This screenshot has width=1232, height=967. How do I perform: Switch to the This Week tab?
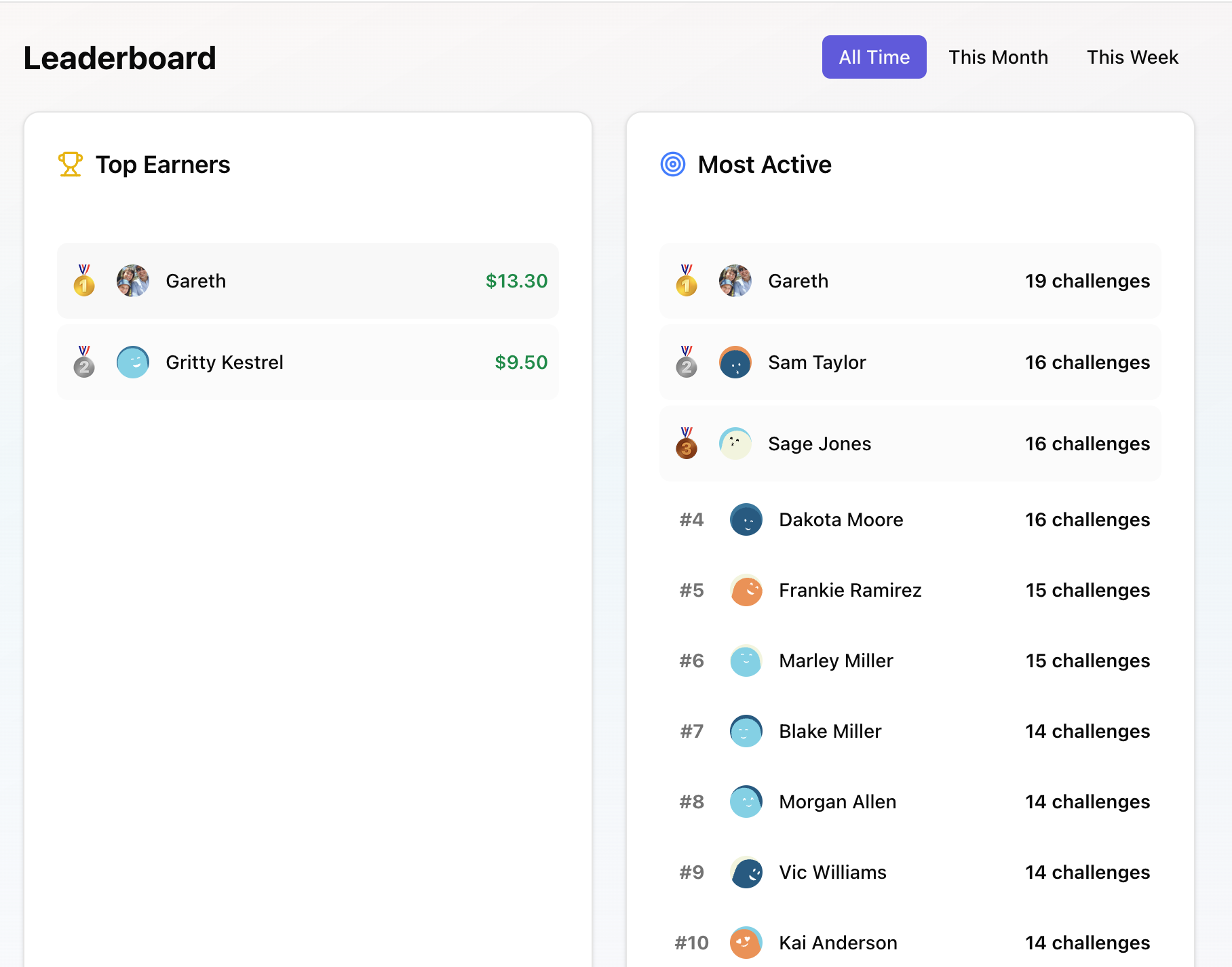[x=1133, y=57]
